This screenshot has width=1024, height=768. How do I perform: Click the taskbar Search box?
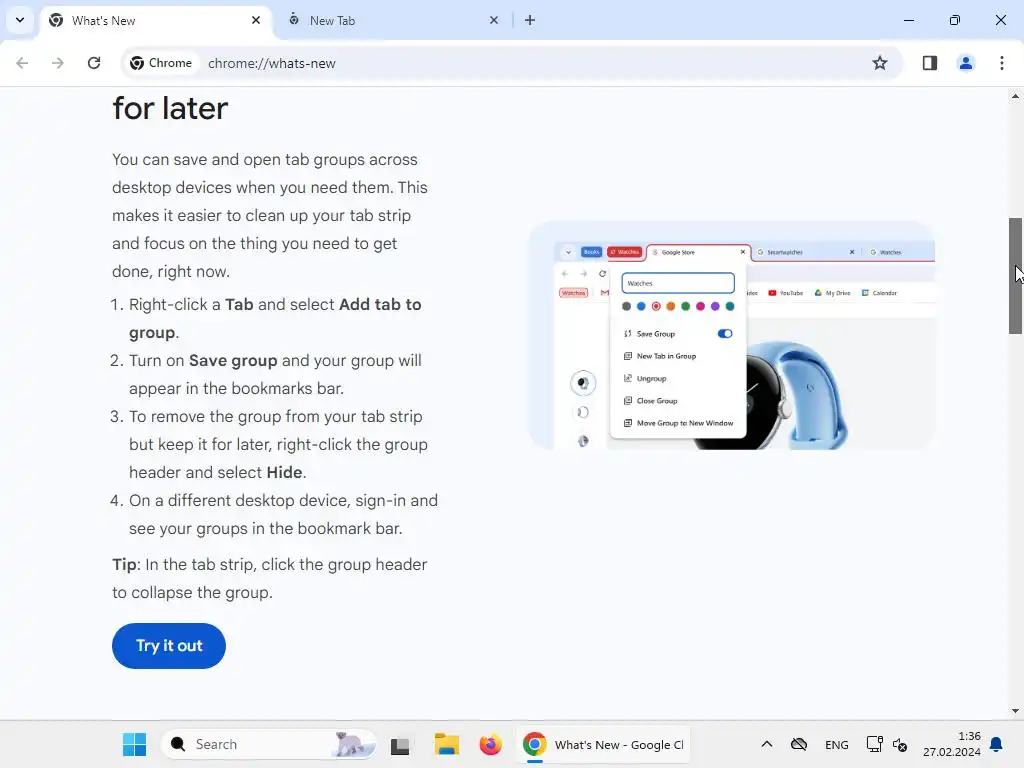[268, 744]
